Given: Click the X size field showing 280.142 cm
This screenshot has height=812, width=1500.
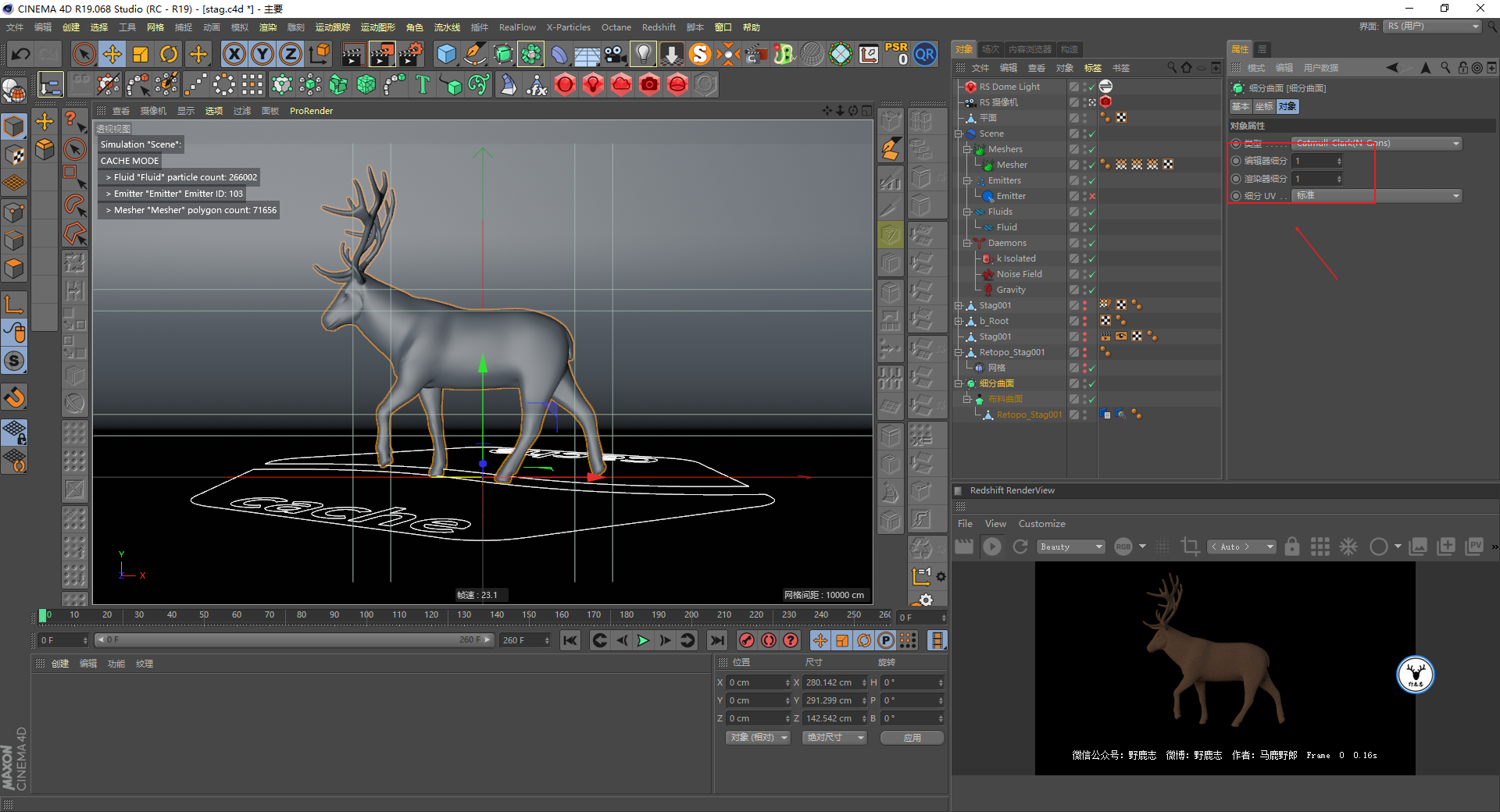Looking at the screenshot, I should click(x=834, y=682).
